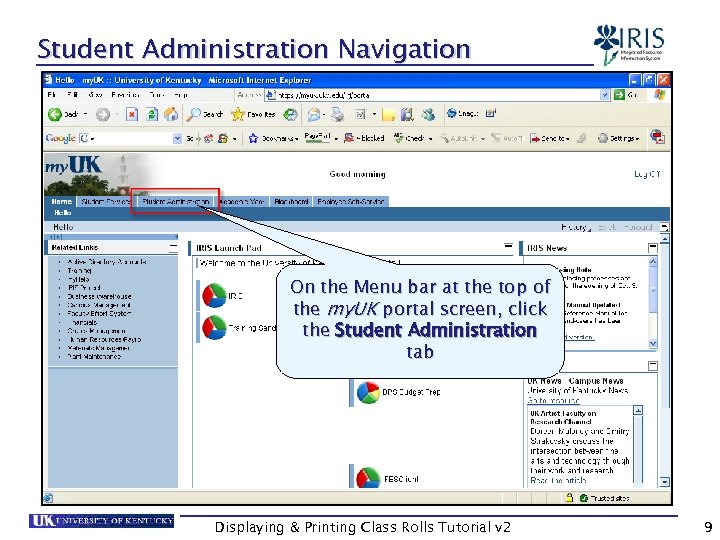Click the Refresh page icon
This screenshot has width=720, height=540.
(152, 114)
